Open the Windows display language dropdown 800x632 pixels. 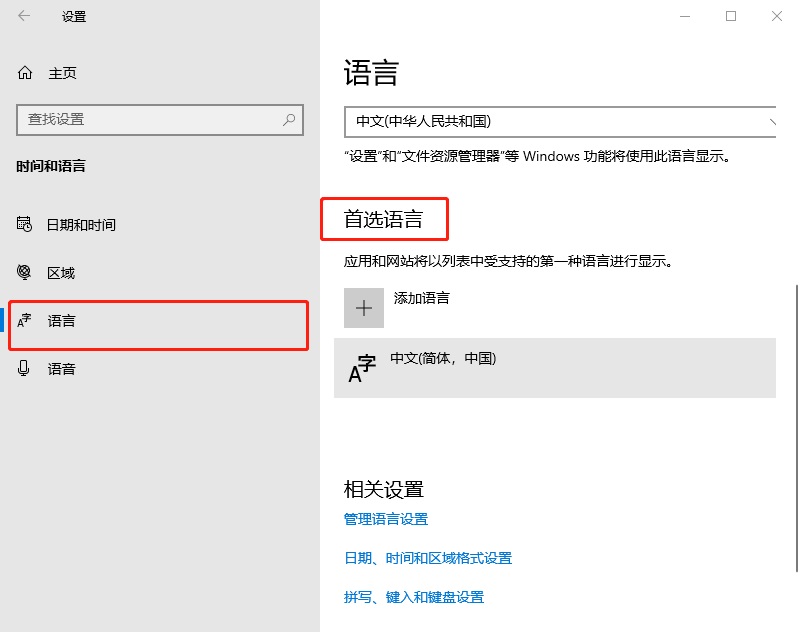pyautogui.click(x=560, y=122)
